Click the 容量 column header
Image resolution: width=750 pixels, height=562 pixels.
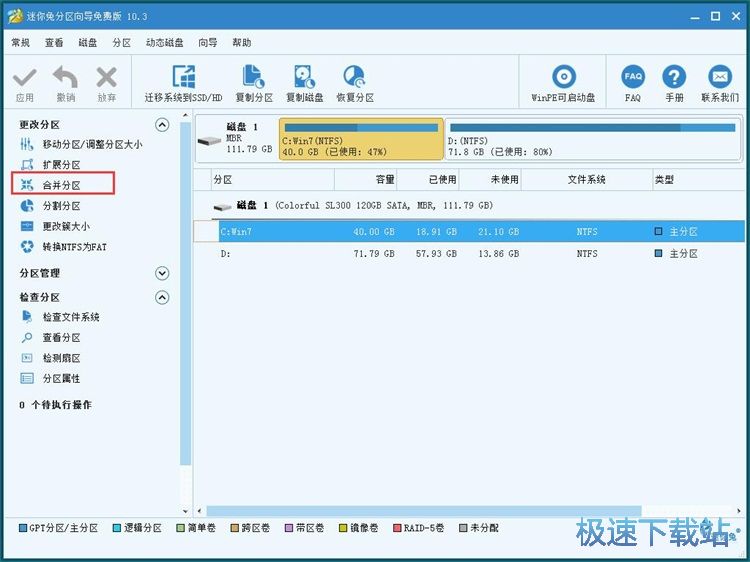point(365,179)
